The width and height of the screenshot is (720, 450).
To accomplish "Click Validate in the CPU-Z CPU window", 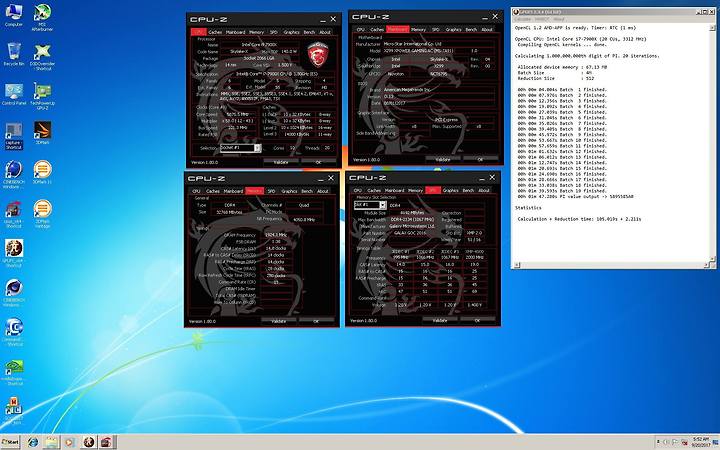I will pos(281,162).
